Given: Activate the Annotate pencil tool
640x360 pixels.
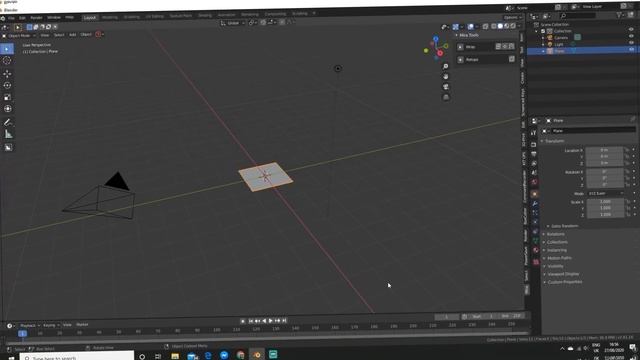Looking at the screenshot, I should pos(8,122).
